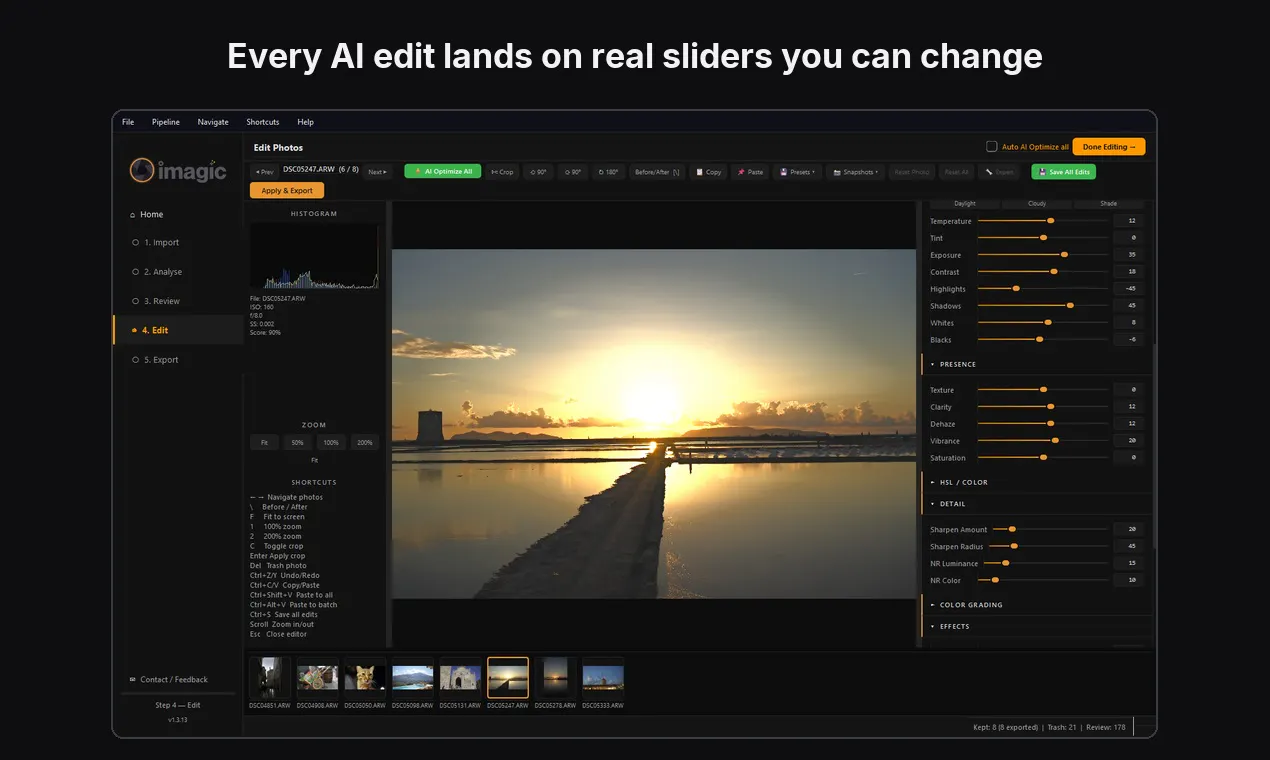Expand the HSL / Color section
Image resolution: width=1270 pixels, height=760 pixels.
(x=1036, y=482)
